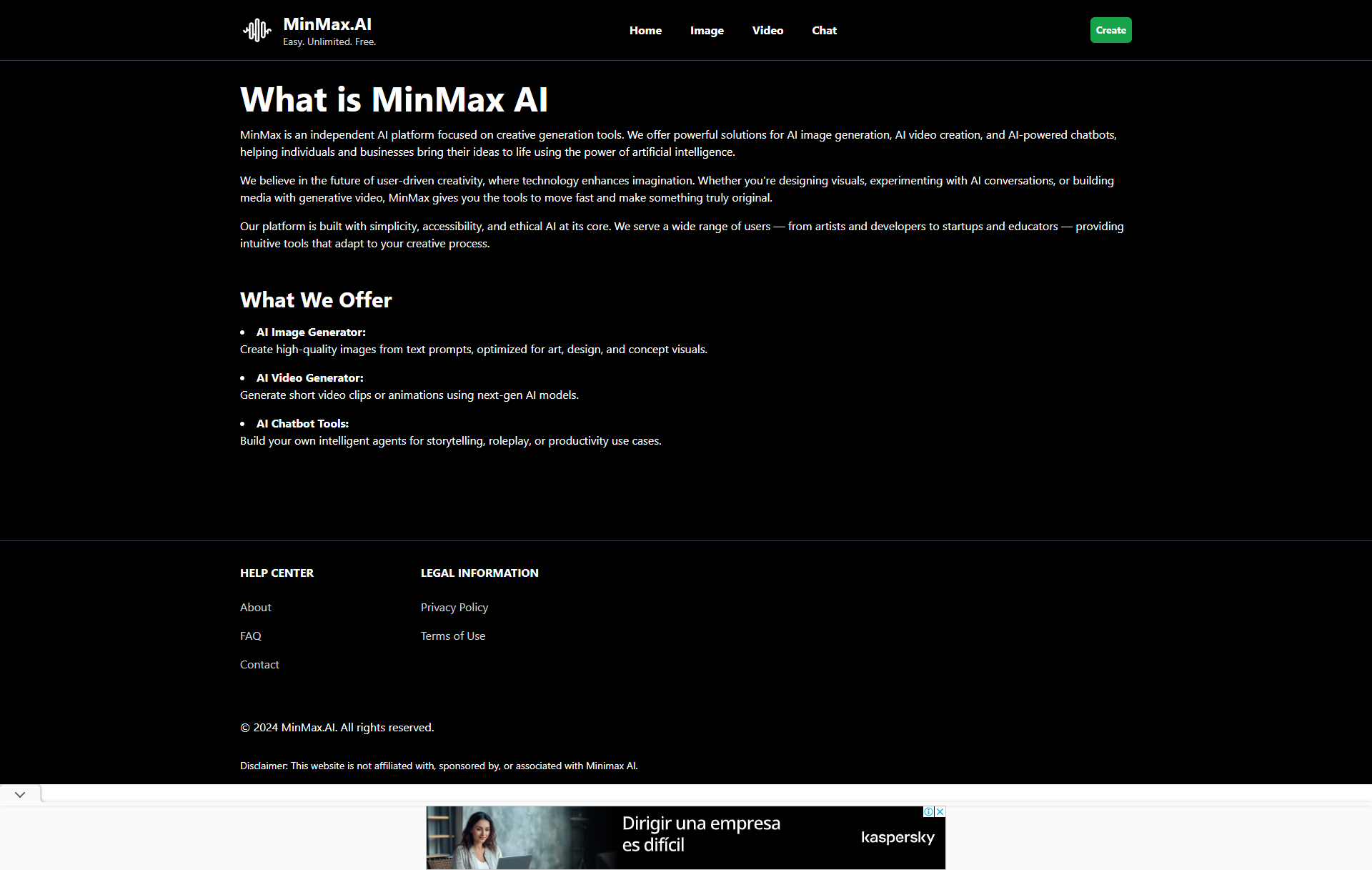1372x870 pixels.
Task: Click the kaspersky brand logo in ad
Action: point(898,837)
